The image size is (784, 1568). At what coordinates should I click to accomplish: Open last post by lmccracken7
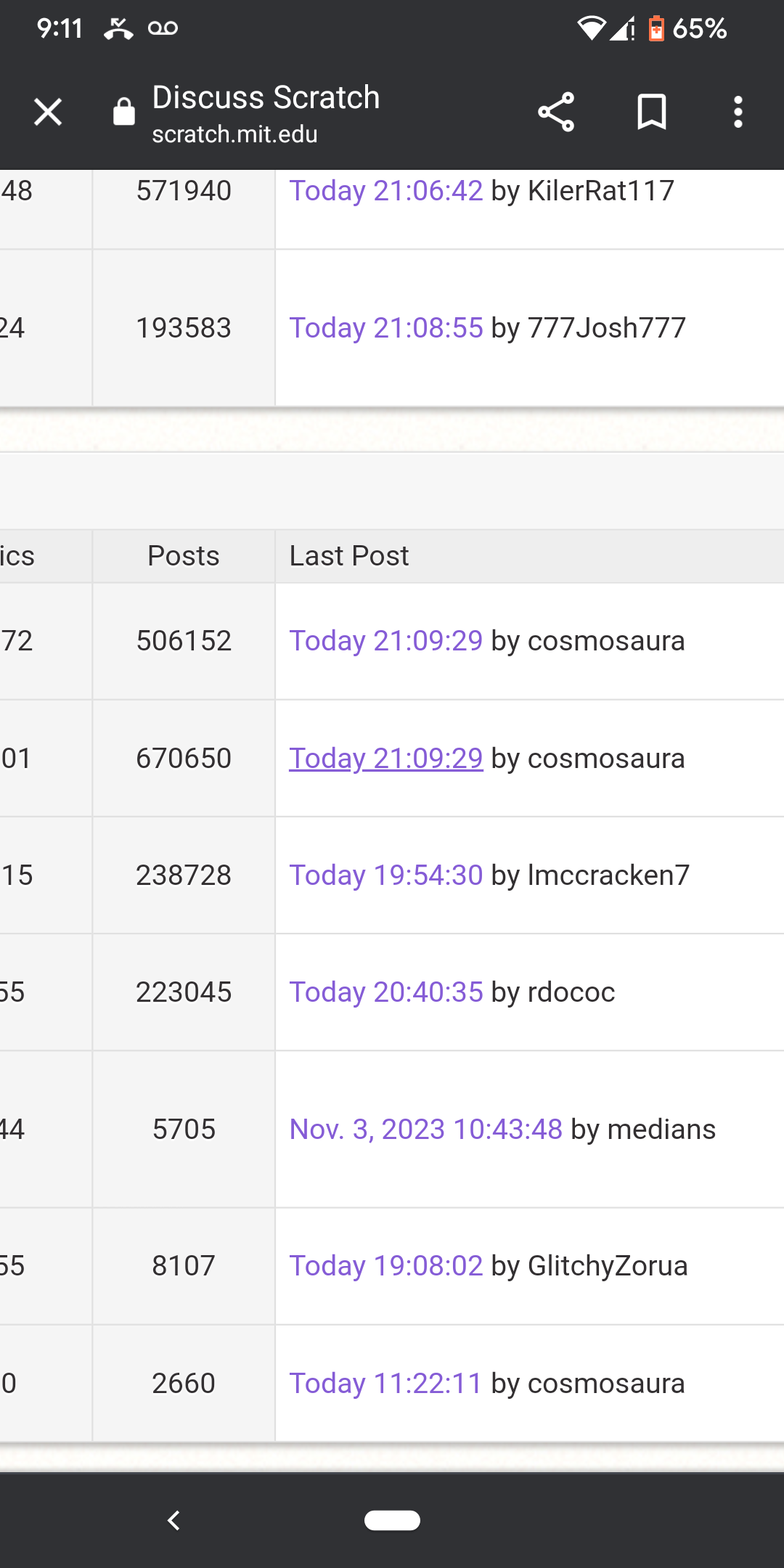click(385, 875)
